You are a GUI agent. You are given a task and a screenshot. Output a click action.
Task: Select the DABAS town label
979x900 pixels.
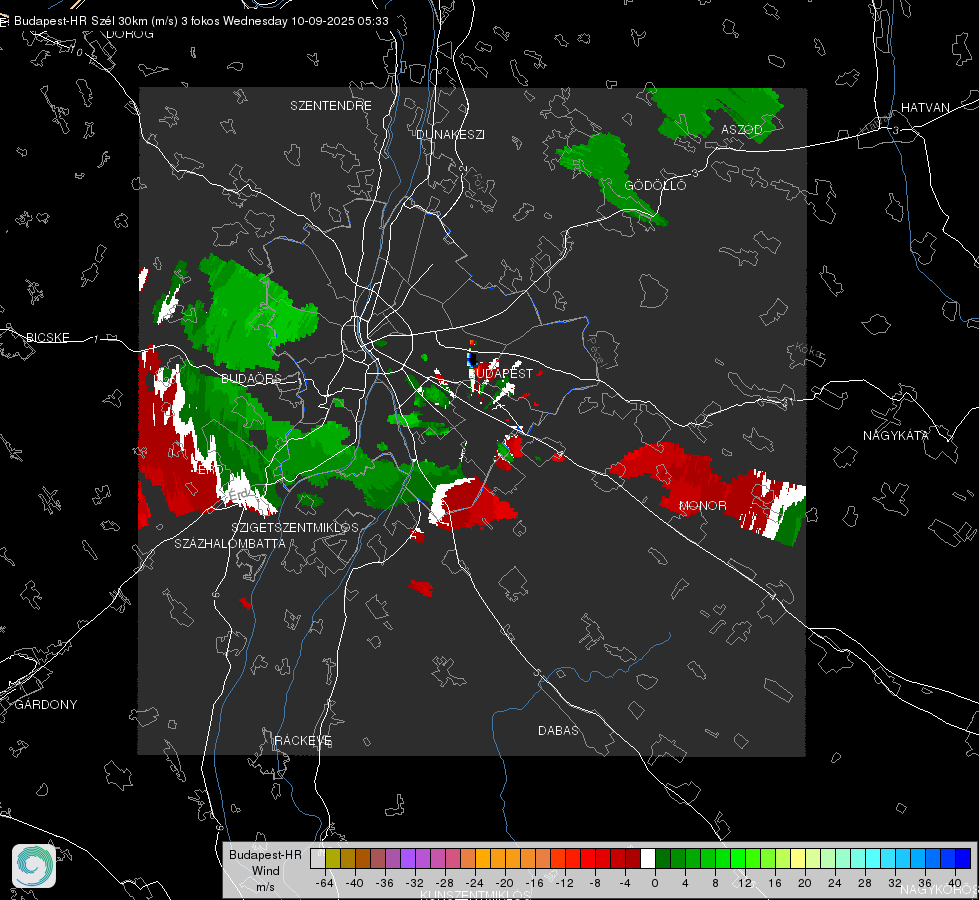pyautogui.click(x=558, y=730)
